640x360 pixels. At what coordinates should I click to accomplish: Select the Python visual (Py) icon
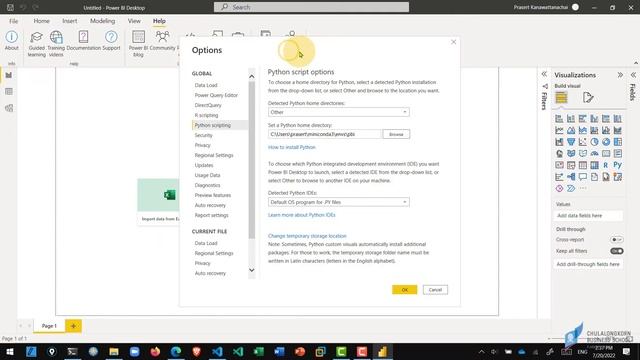click(618, 165)
